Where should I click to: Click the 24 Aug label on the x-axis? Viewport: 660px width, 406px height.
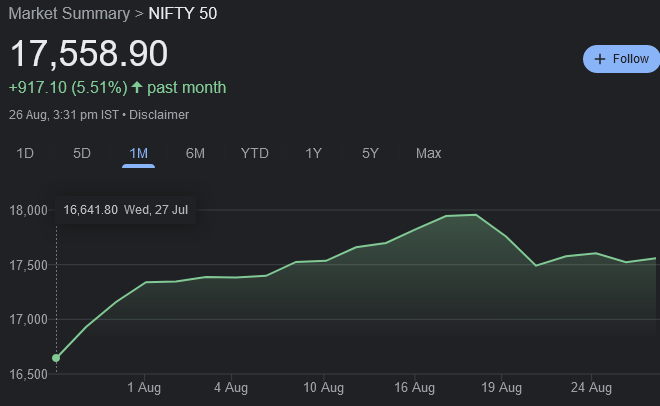[591, 388]
